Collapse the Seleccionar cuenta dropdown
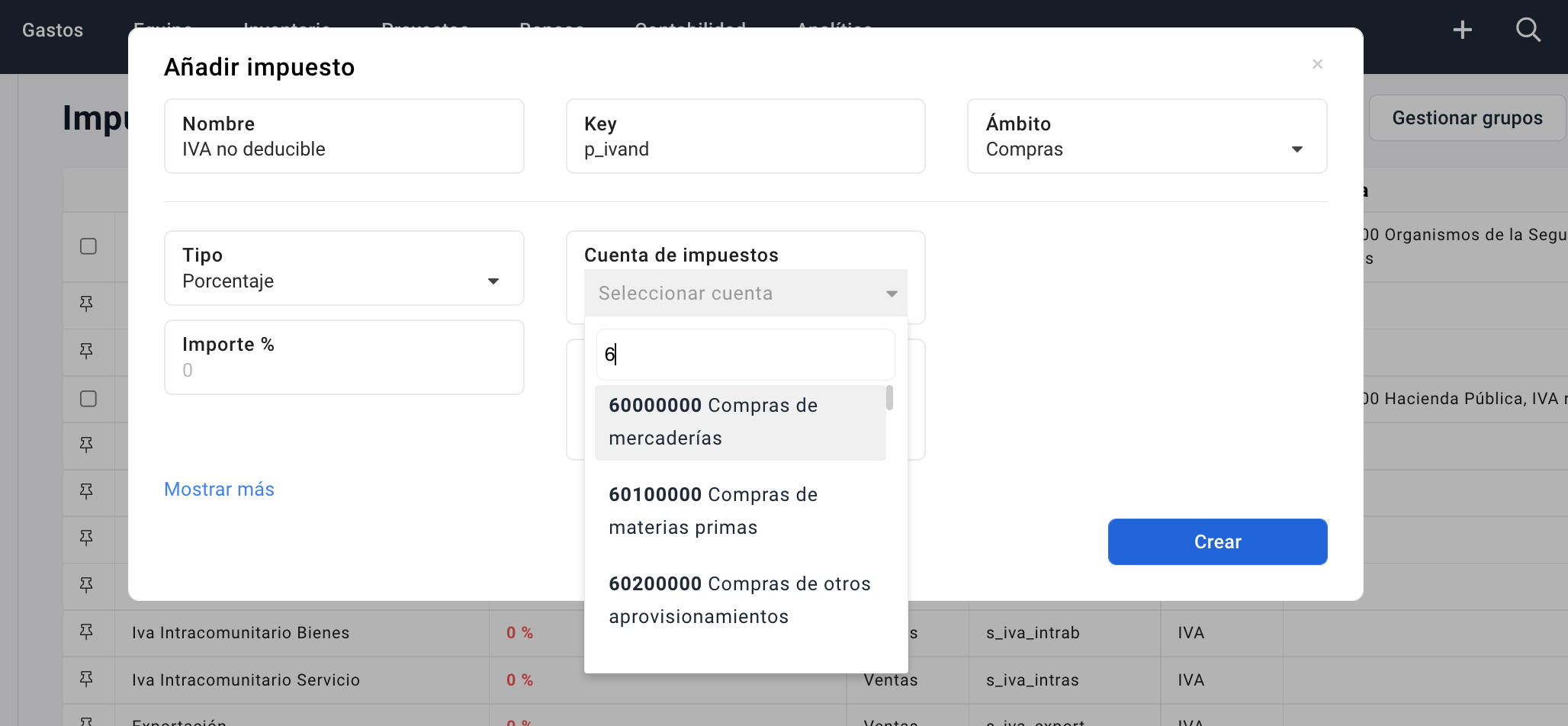 [x=745, y=293]
